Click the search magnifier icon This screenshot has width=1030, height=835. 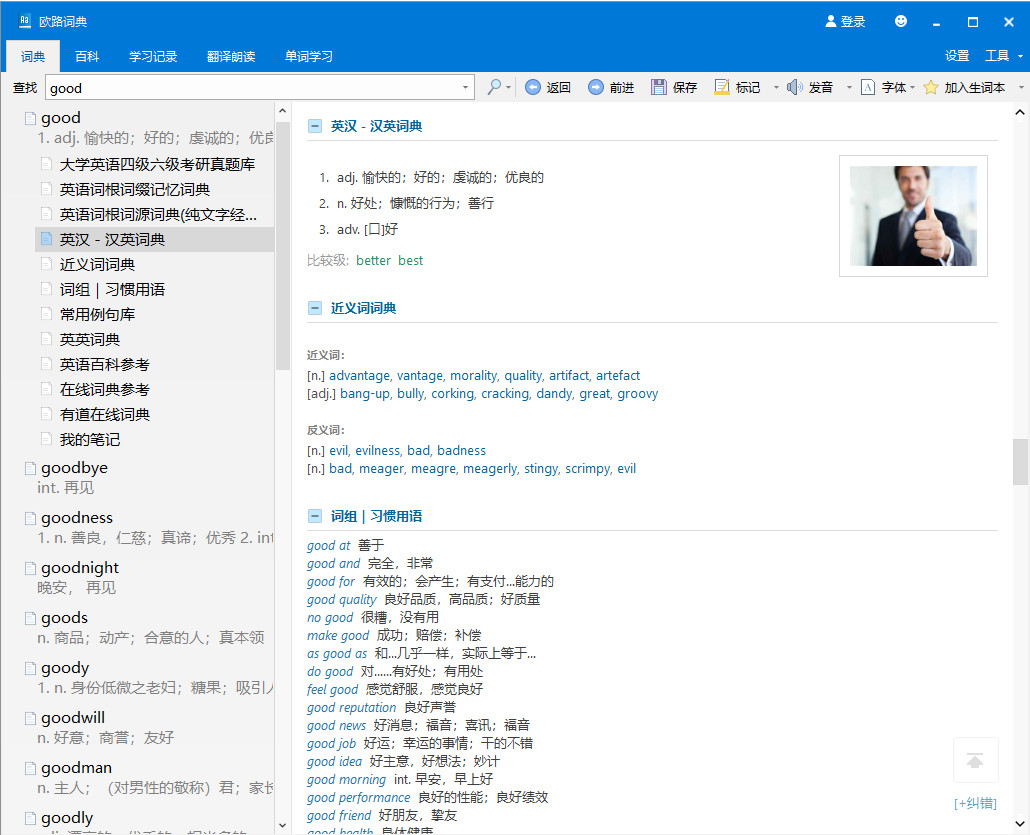coord(494,87)
